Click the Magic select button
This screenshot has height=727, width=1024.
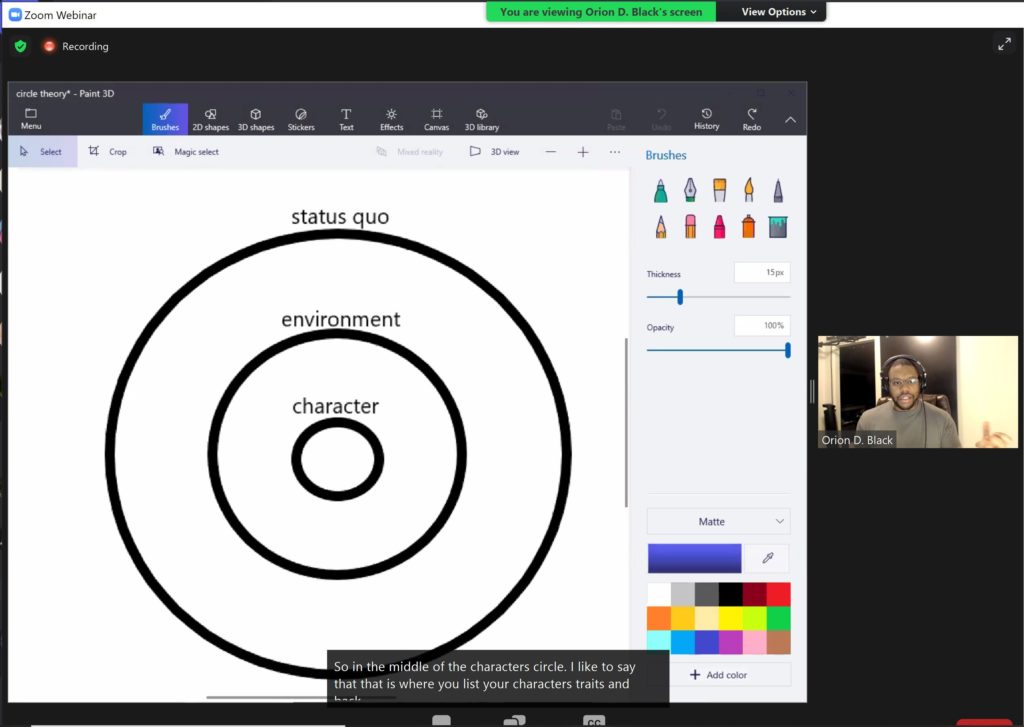pyautogui.click(x=186, y=152)
